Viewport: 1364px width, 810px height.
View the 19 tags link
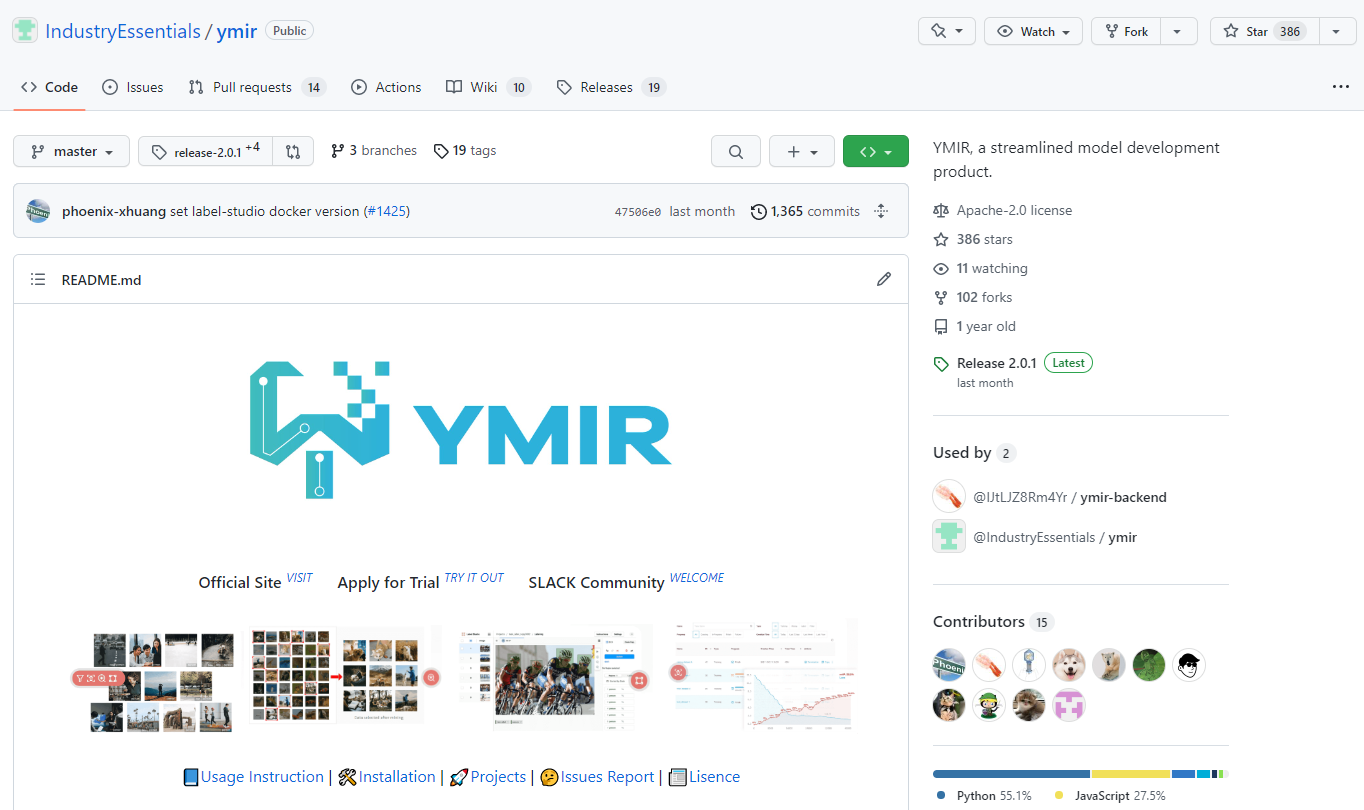[465, 151]
